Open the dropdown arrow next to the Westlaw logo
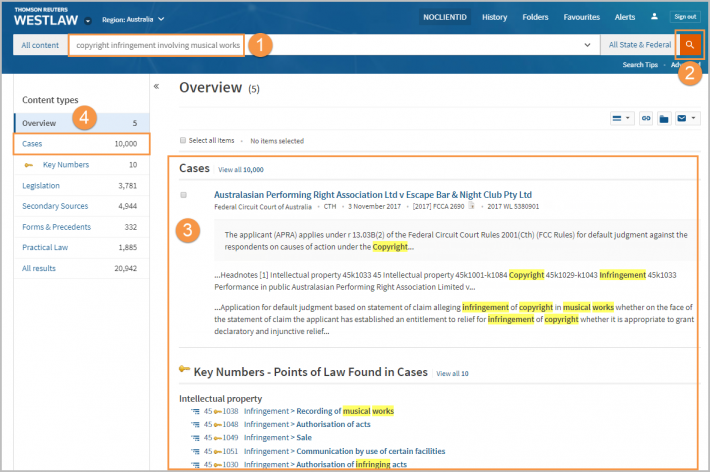 [x=88, y=21]
